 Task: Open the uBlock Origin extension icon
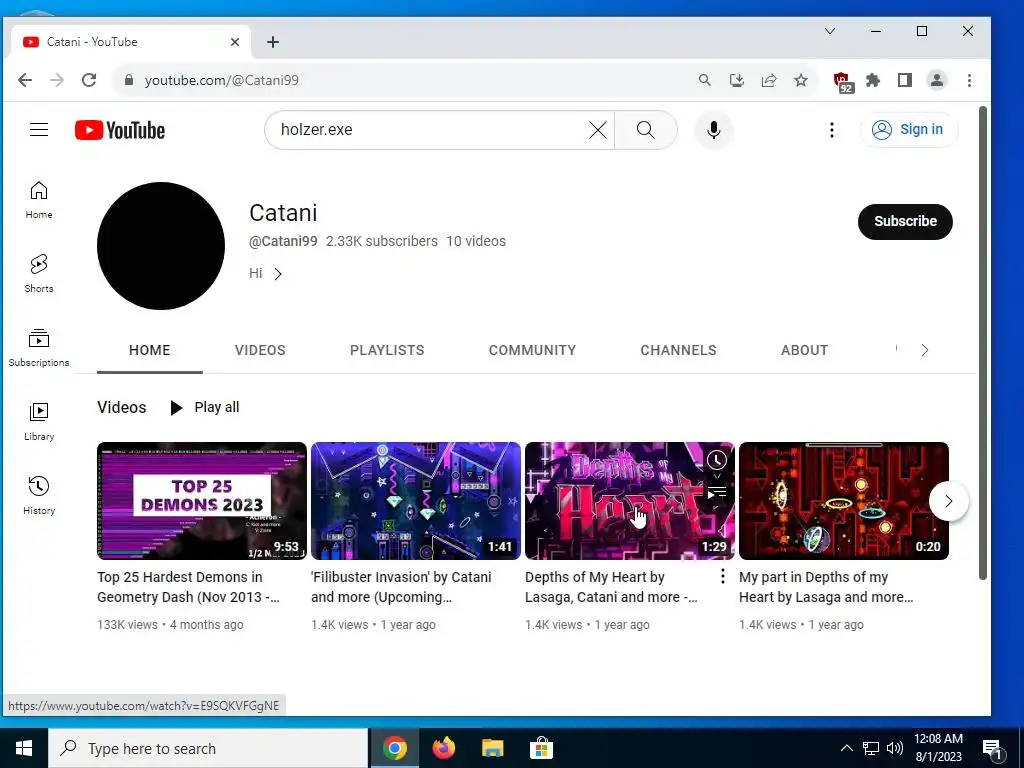843,82
